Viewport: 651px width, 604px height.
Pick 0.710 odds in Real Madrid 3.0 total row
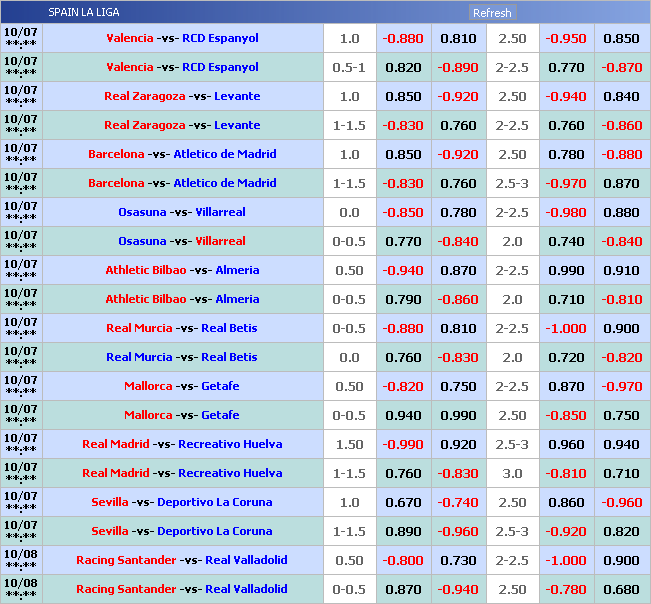pyautogui.click(x=621, y=473)
